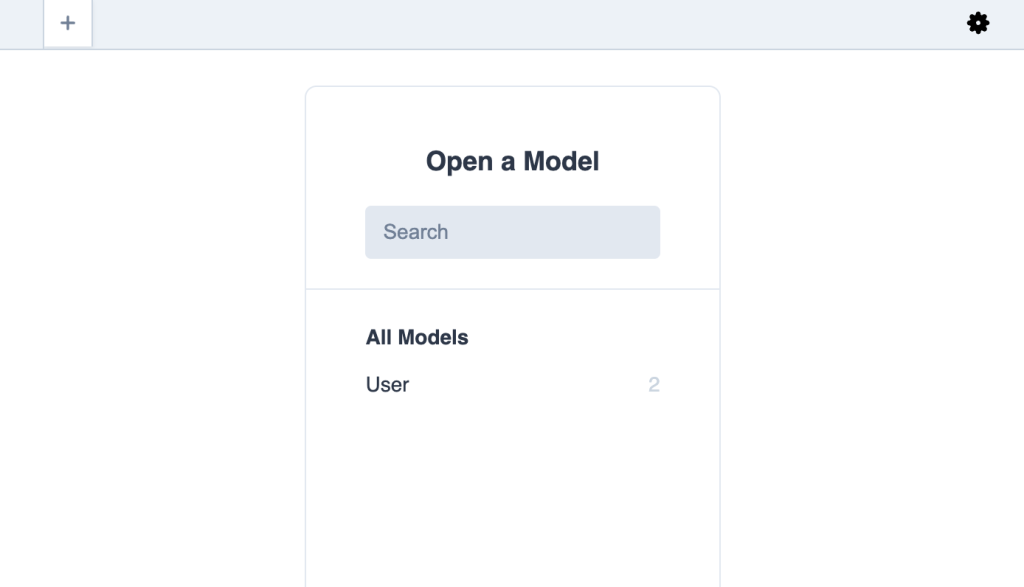Open a new tab with the plus button

[68, 23]
